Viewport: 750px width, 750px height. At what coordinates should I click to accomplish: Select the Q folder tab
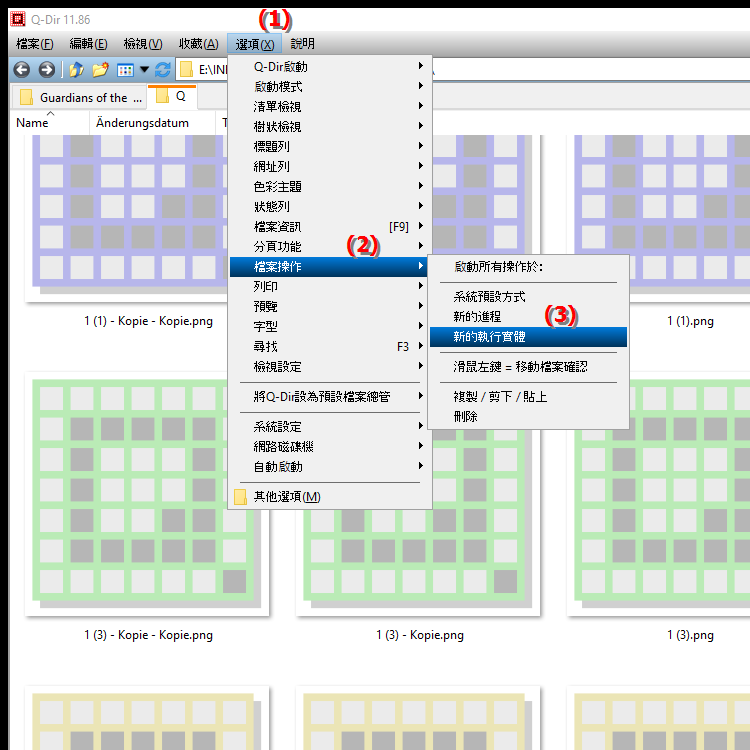[173, 97]
